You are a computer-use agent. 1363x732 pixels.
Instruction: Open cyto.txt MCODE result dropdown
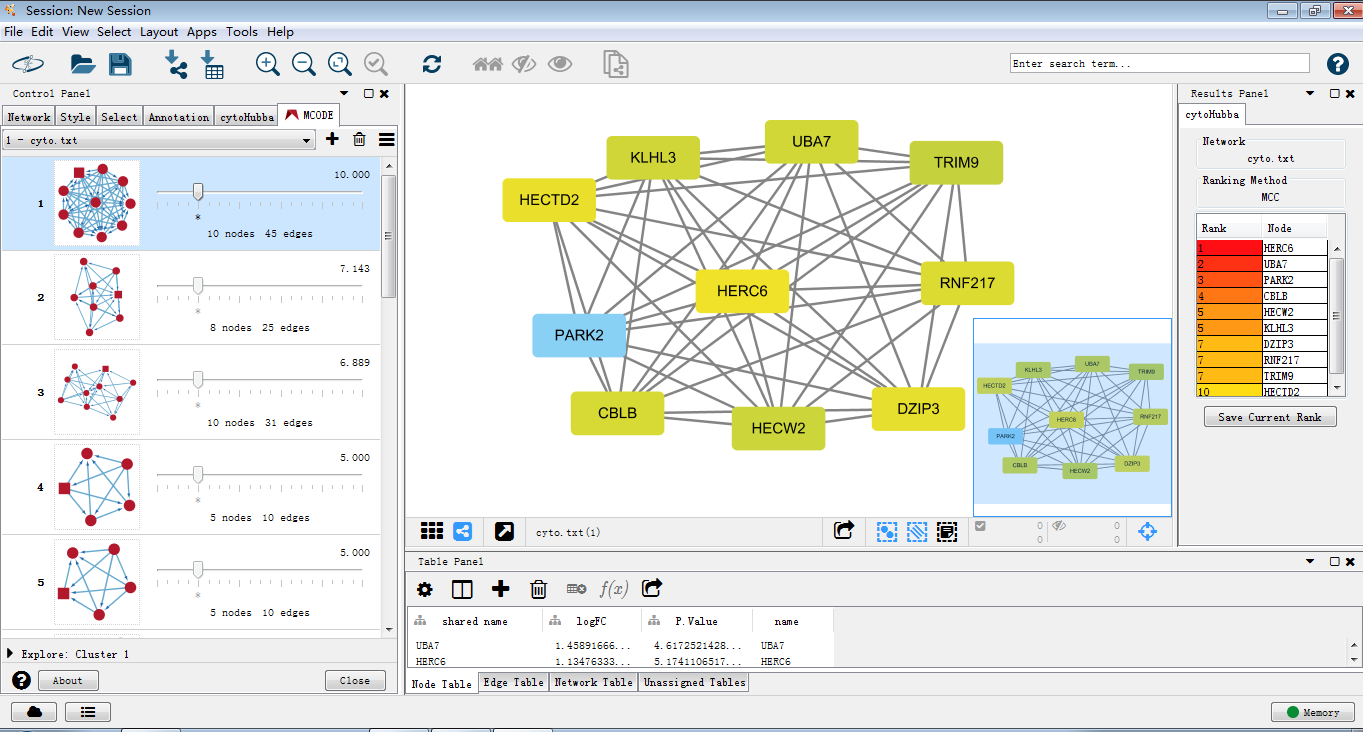tap(159, 141)
